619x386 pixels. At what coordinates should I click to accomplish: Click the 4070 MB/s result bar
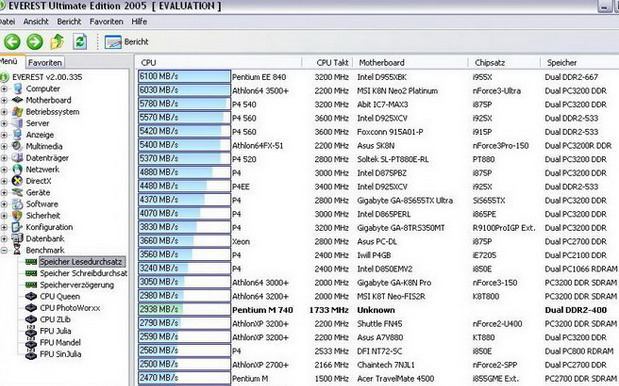tap(184, 214)
